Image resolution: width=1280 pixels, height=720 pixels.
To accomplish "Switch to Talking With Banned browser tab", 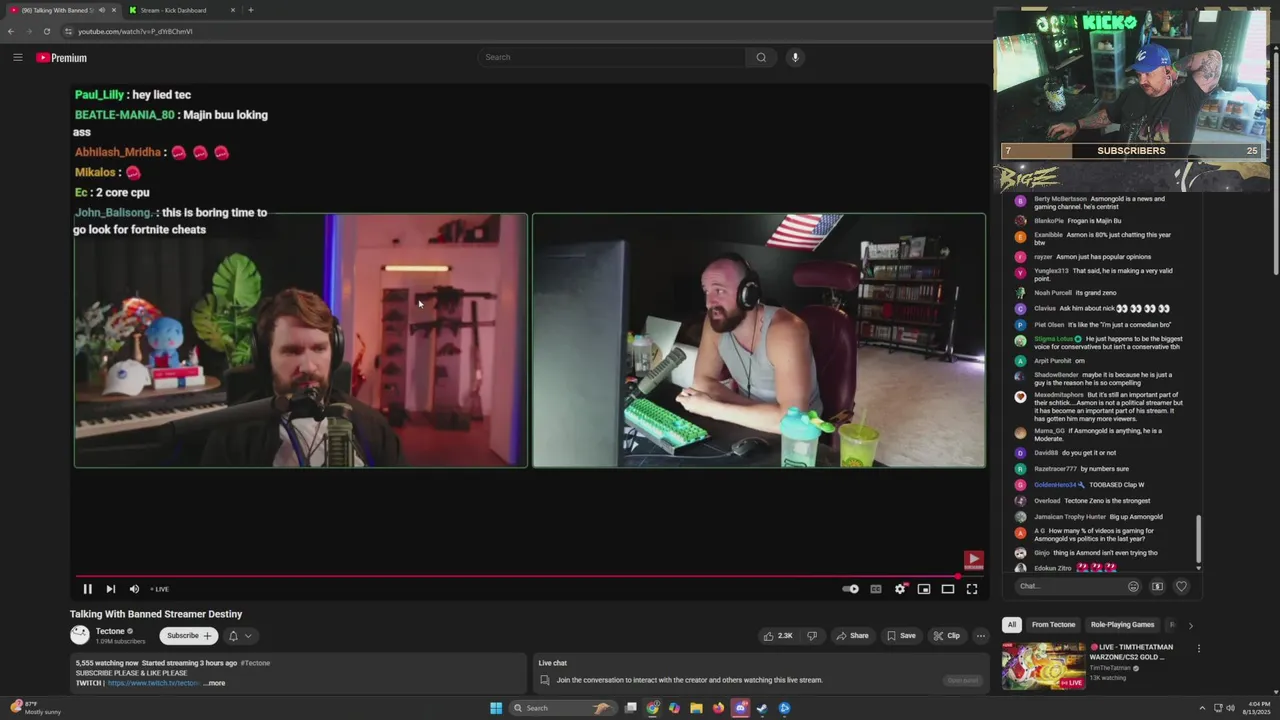I will (62, 10).
